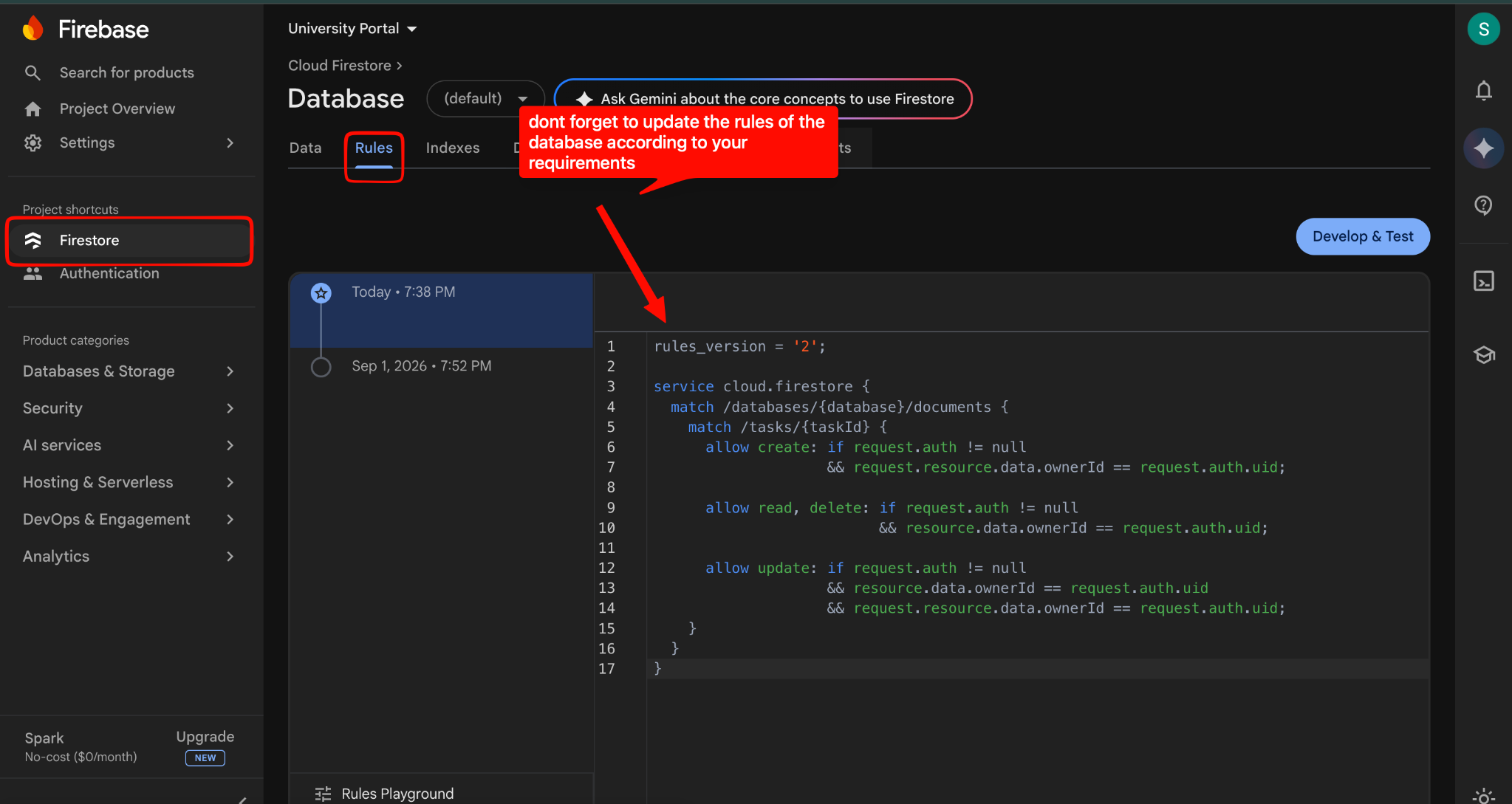Screen dimensions: 1512x804
Task: Expand the DevOps & Engagement category
Action: tap(129, 519)
